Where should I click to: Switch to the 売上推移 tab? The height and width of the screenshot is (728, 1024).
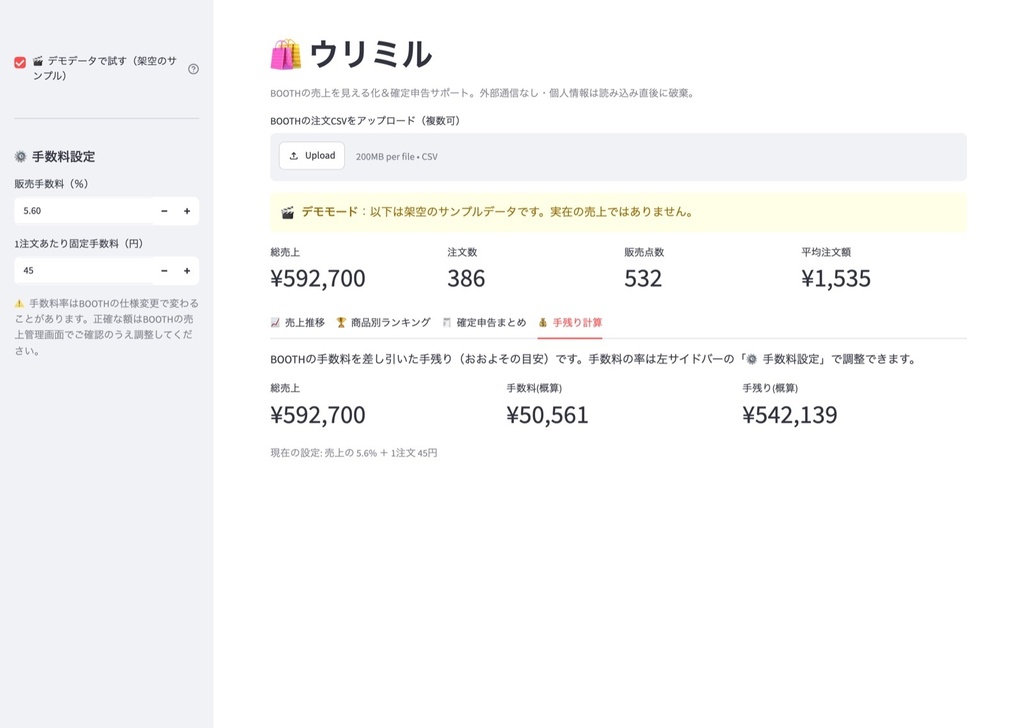point(298,323)
